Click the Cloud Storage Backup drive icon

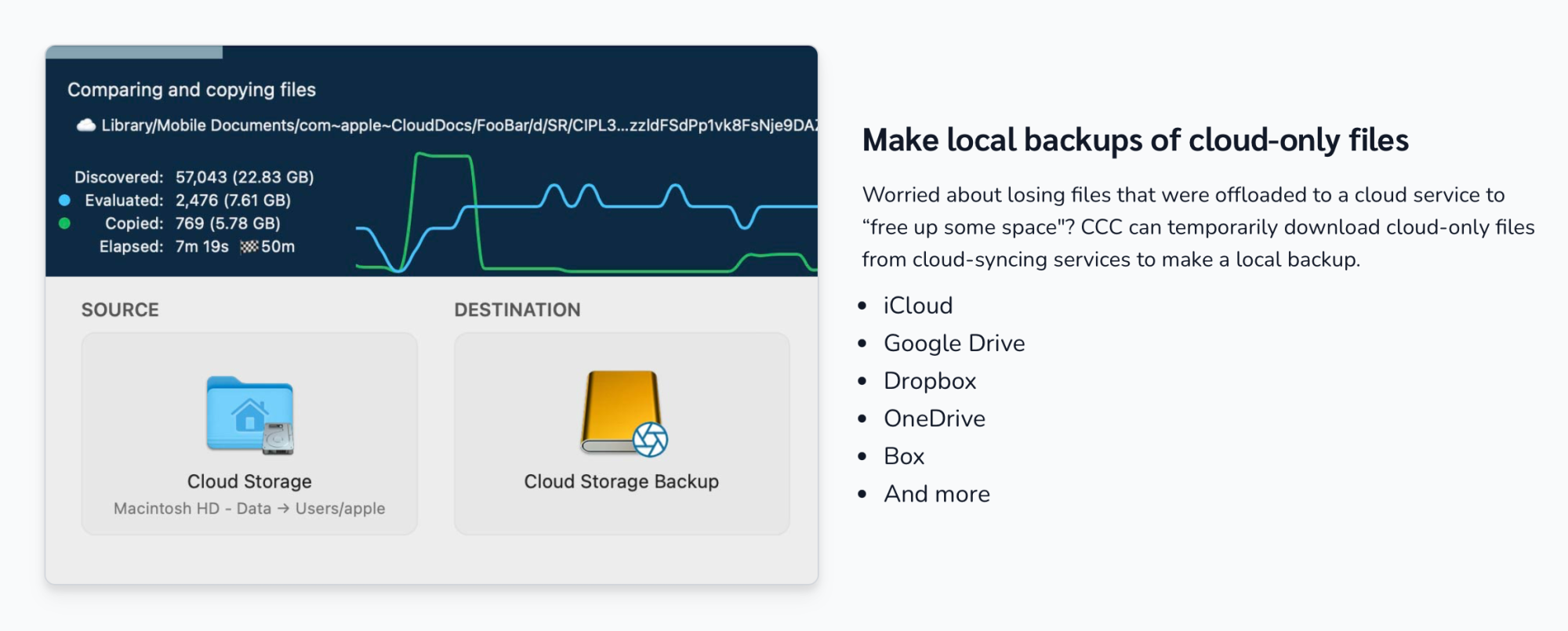624,413
